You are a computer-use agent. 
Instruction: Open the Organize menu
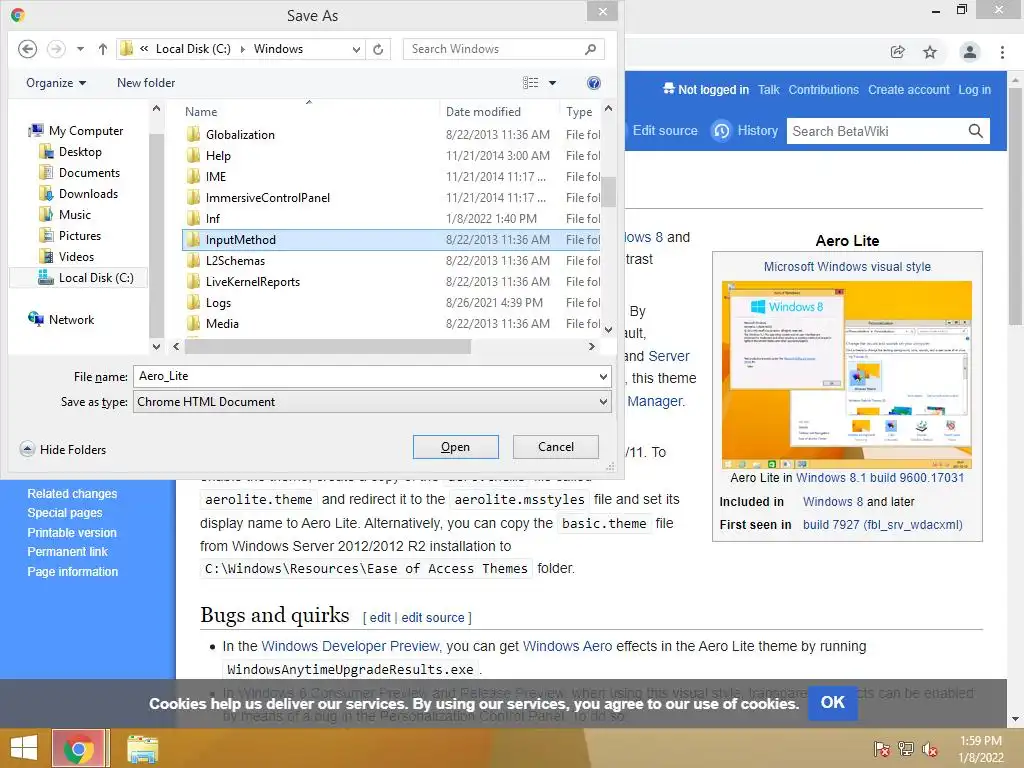tap(56, 83)
